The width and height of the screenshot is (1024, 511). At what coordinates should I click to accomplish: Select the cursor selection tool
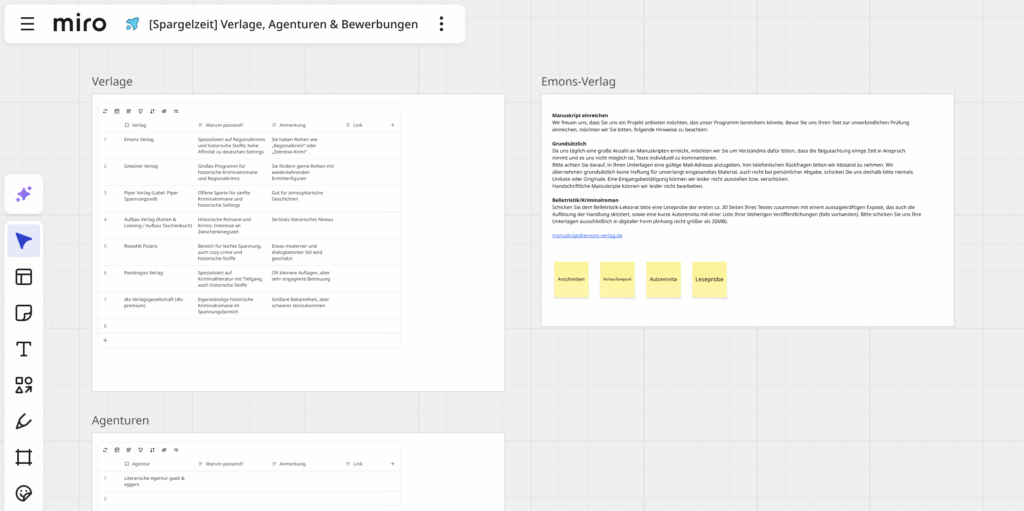tap(24, 240)
